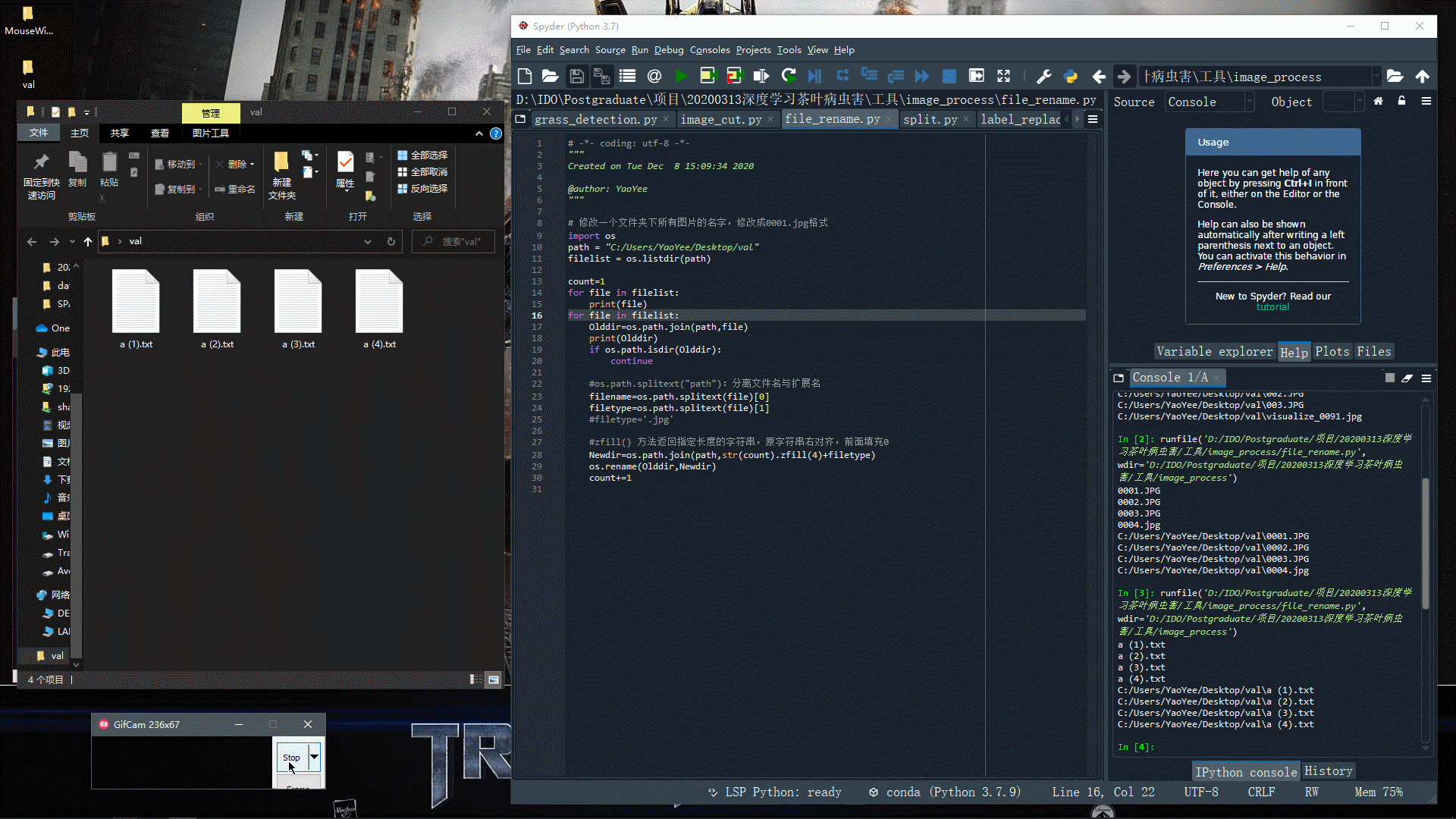Screen dimensions: 1456x819
Task: Select the grass_detection.py tab
Action: [596, 119]
